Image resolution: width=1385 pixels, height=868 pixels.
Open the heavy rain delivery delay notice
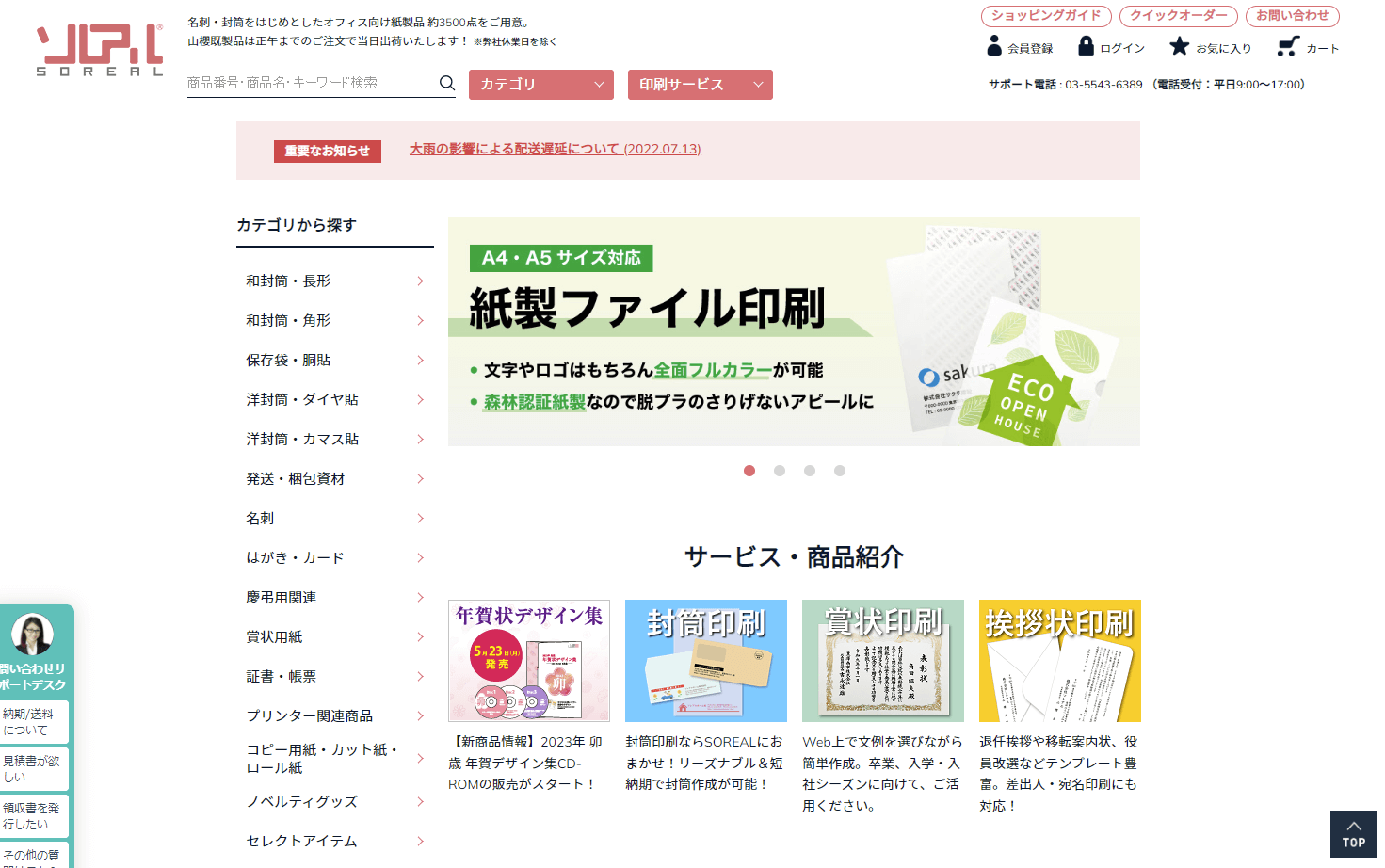click(555, 149)
